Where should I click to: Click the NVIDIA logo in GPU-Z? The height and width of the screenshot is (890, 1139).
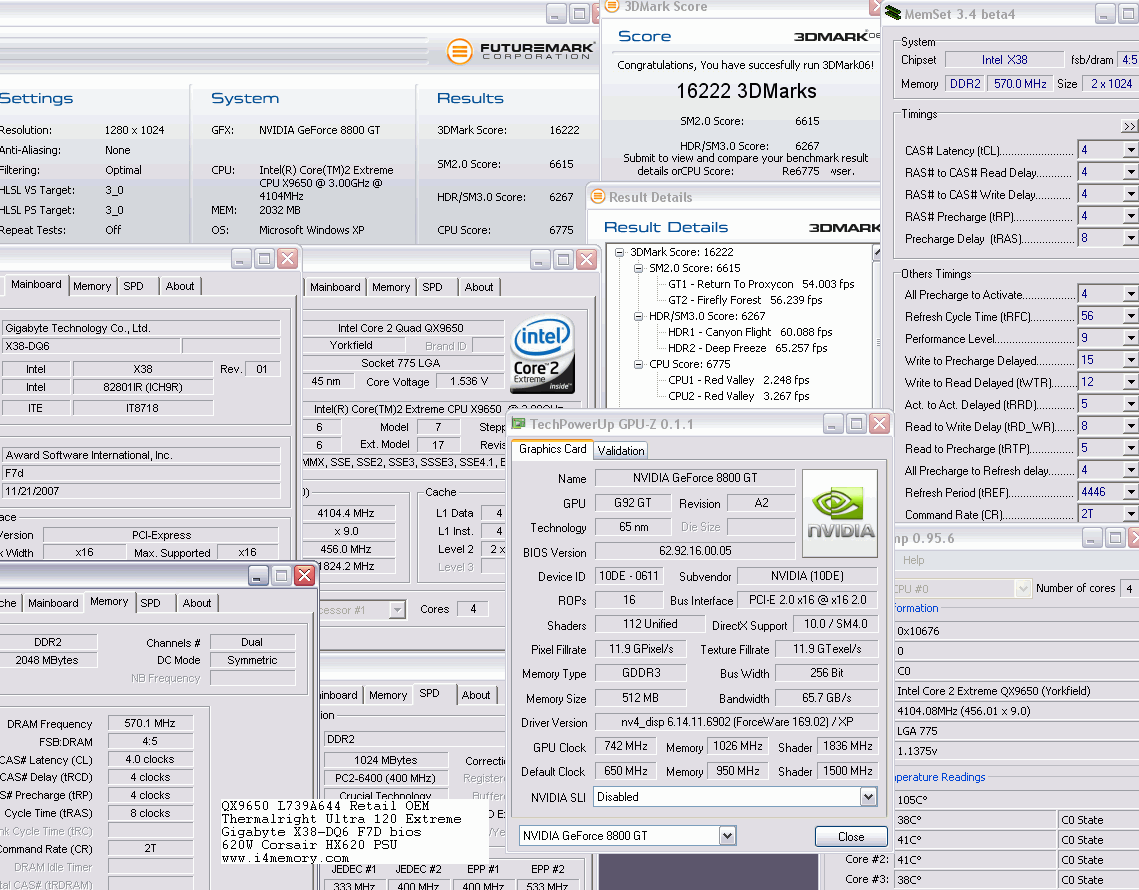(840, 513)
